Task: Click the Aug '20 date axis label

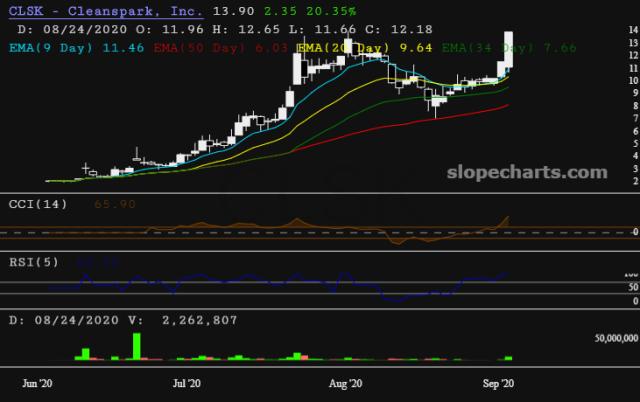Action: coord(345,383)
